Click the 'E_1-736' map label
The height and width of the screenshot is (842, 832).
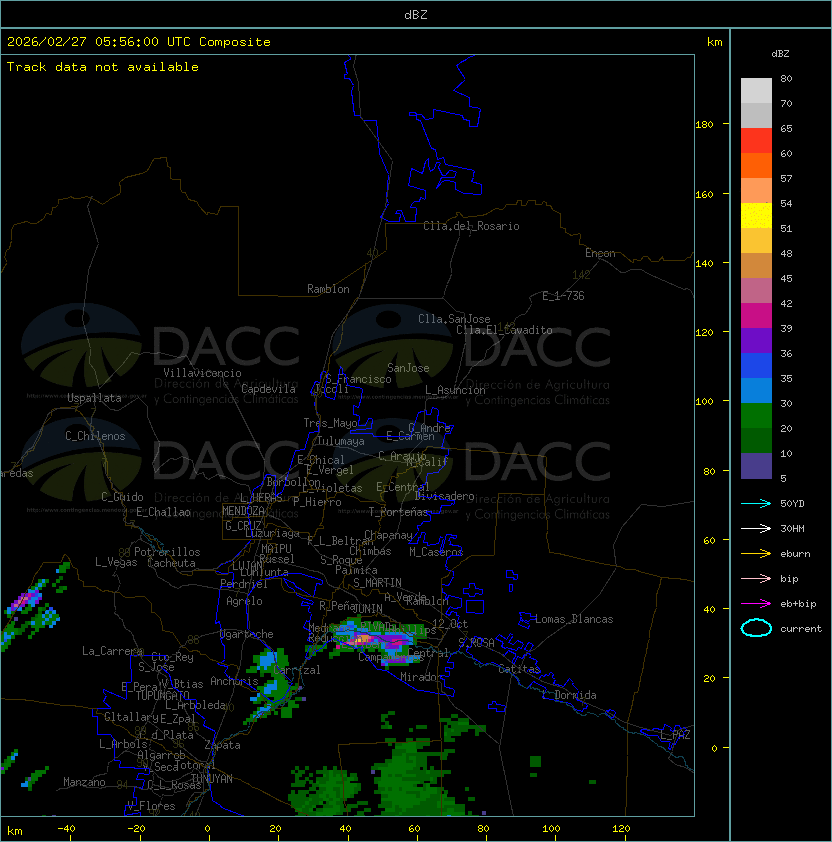click(x=563, y=296)
